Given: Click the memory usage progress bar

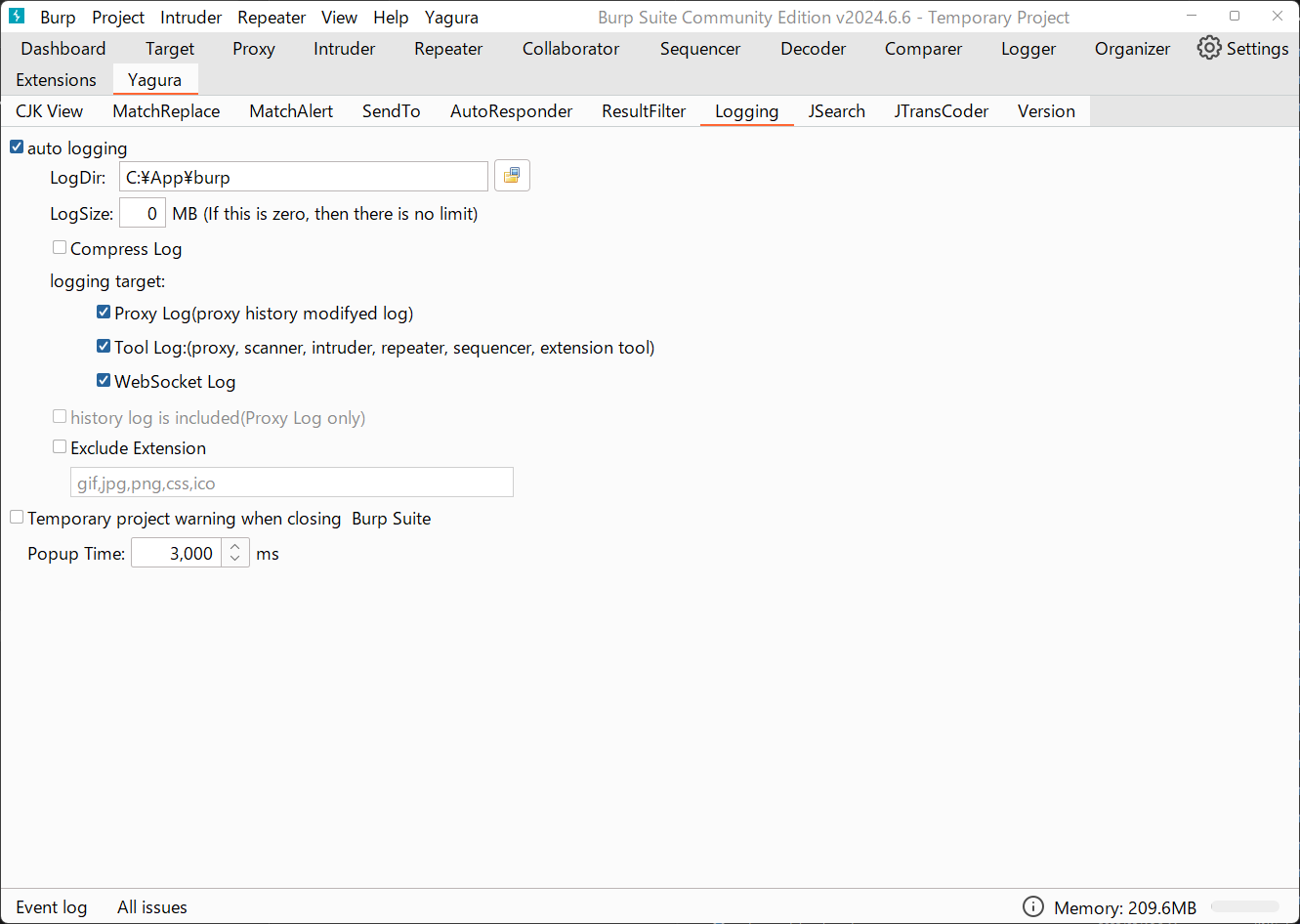Looking at the screenshot, I should point(1245,906).
